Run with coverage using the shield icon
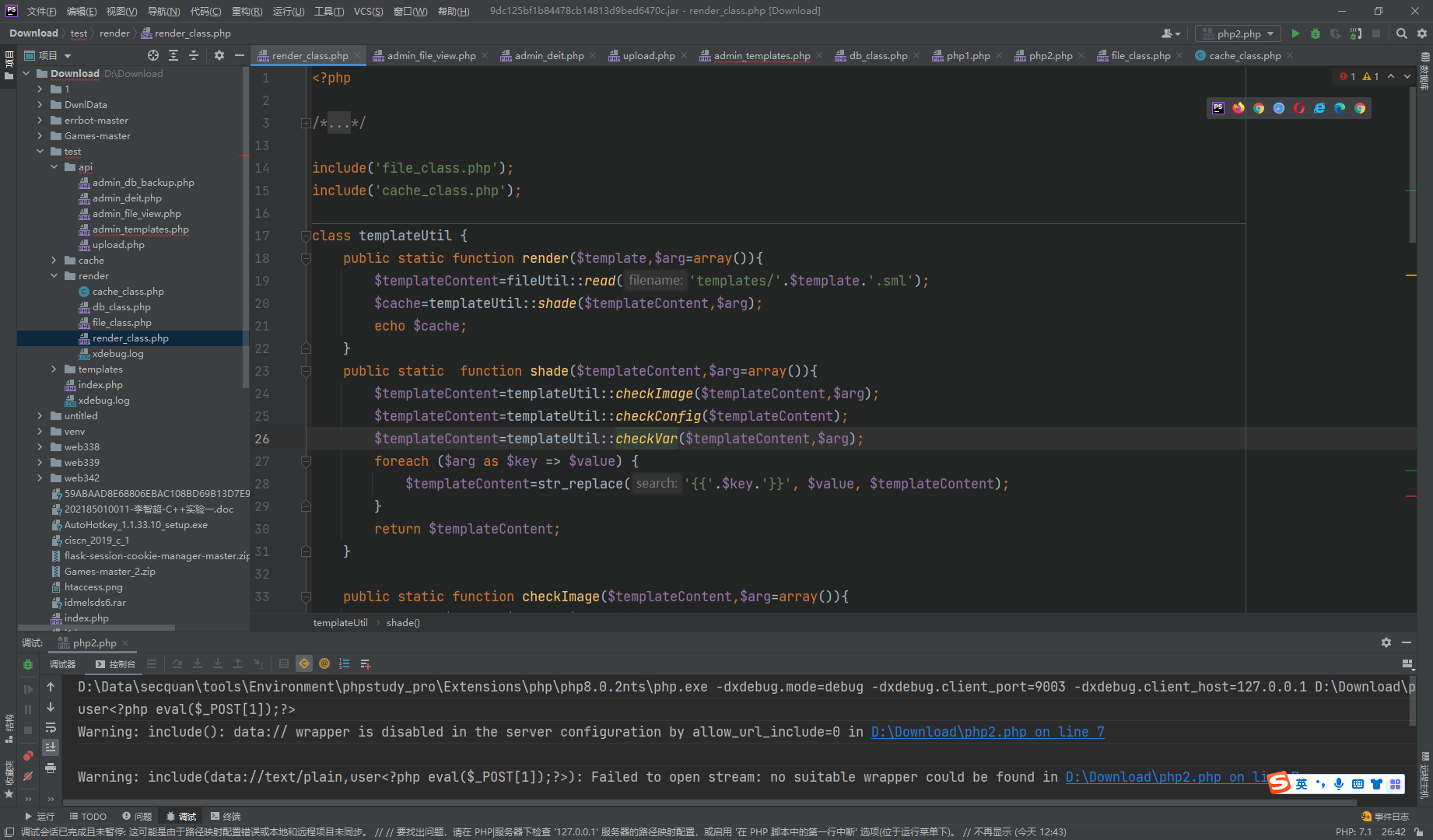Image resolution: width=1433 pixels, height=840 pixels. [x=1336, y=33]
